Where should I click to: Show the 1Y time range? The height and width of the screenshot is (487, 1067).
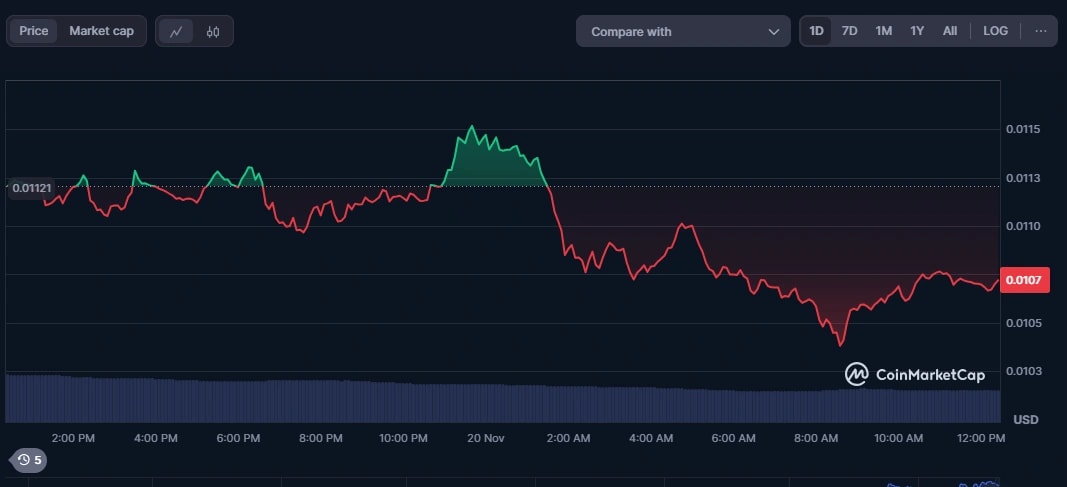point(916,31)
